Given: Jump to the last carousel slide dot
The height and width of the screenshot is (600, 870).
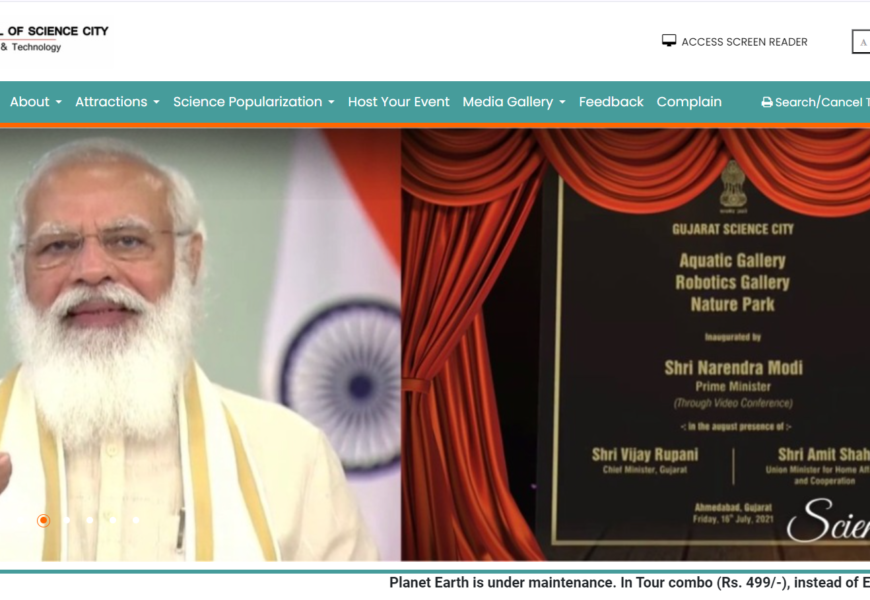Looking at the screenshot, I should click(135, 520).
